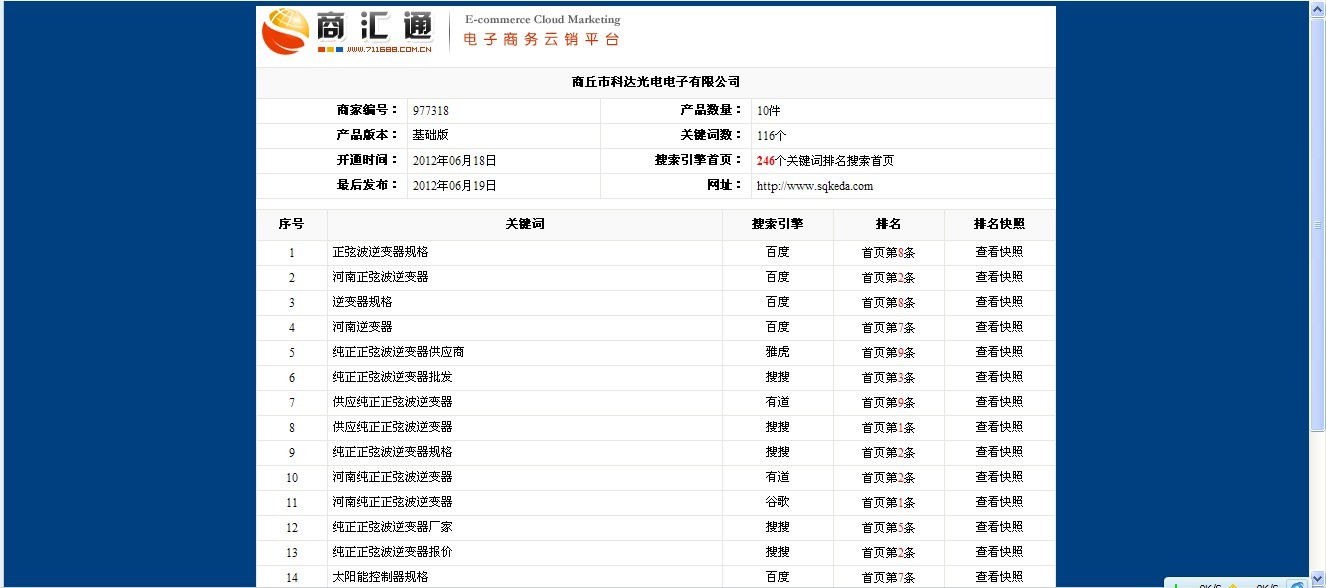Click ranking 首页第5条 in row 12
1326x588 pixels.
coord(888,528)
